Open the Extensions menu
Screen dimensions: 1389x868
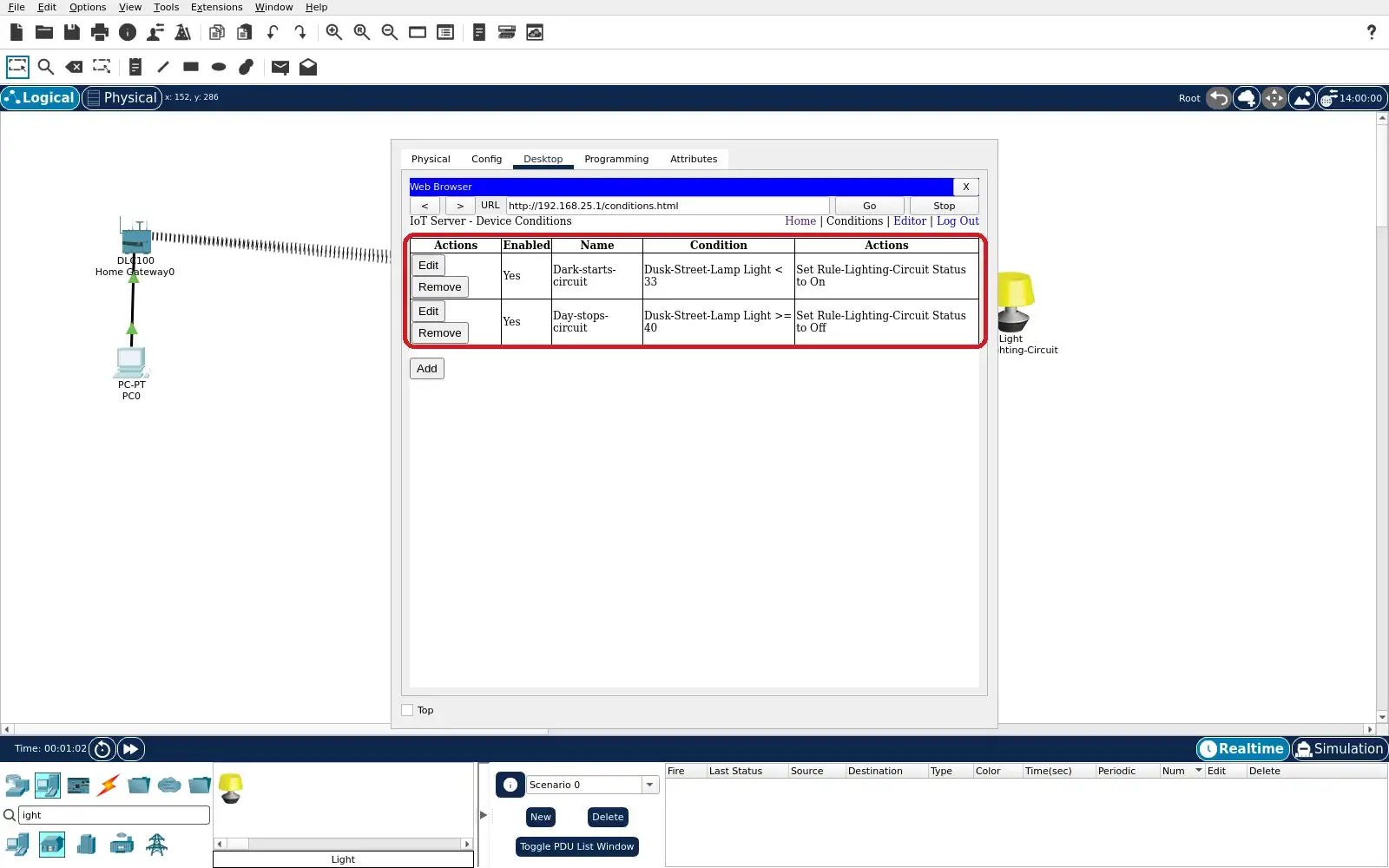pyautogui.click(x=216, y=7)
